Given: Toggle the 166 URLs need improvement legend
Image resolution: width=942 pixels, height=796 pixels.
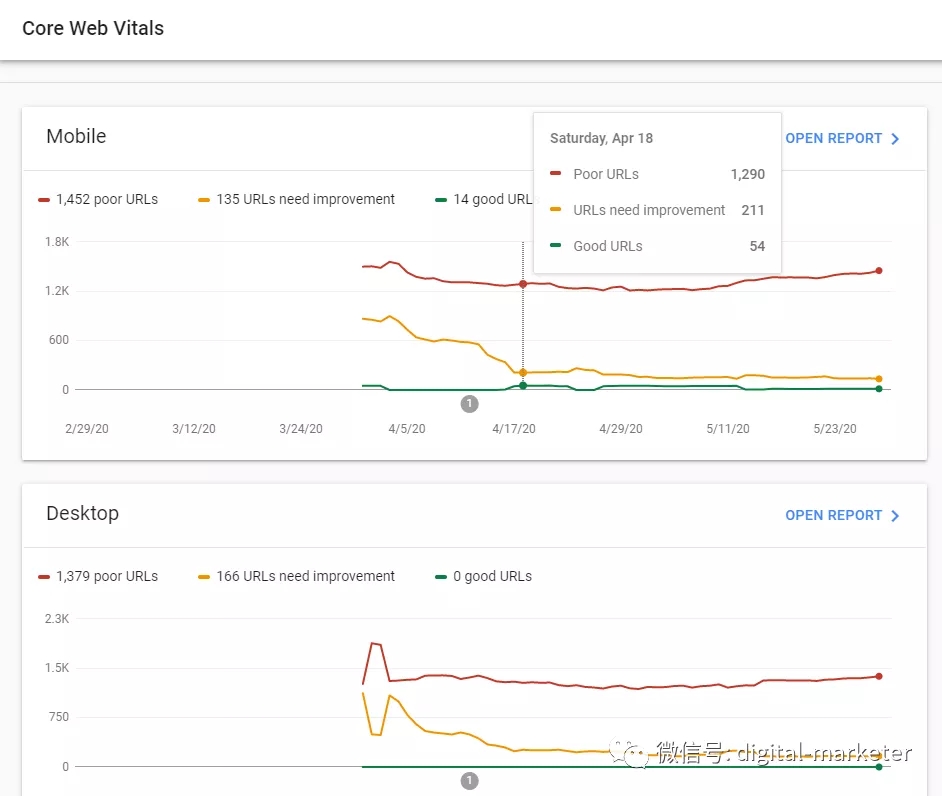Looking at the screenshot, I should (296, 576).
